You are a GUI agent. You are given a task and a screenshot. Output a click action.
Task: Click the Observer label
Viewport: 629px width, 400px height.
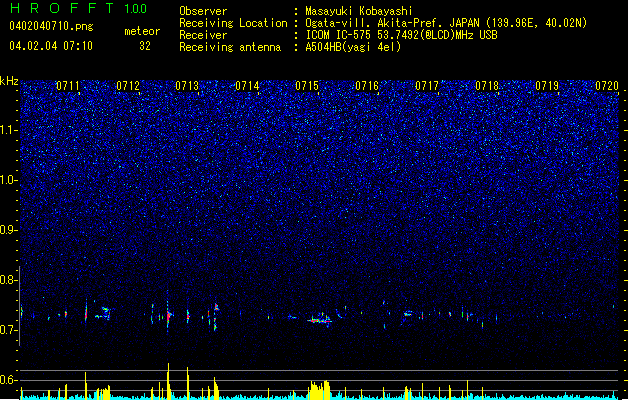(x=203, y=11)
